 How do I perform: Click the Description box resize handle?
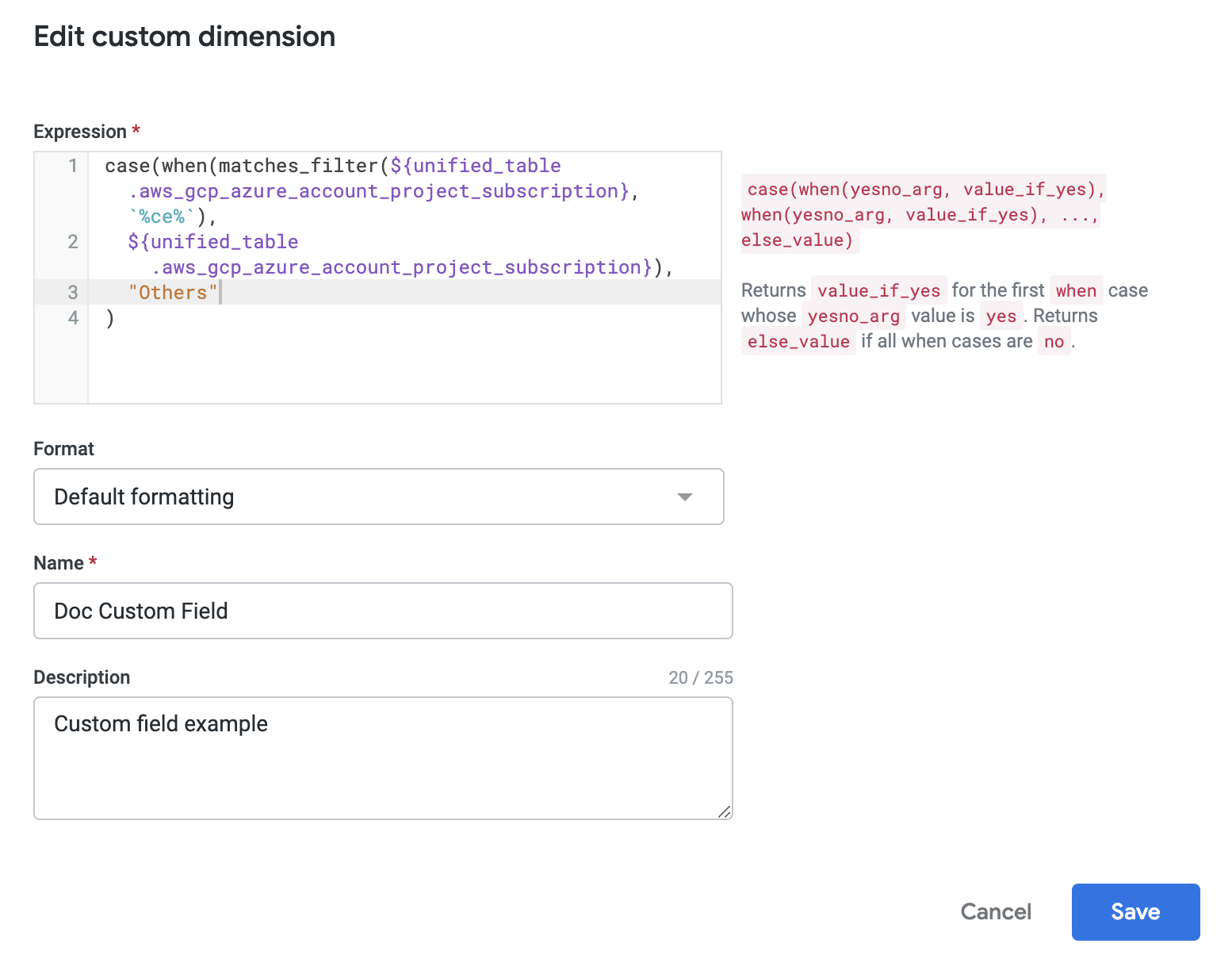pyautogui.click(x=724, y=811)
